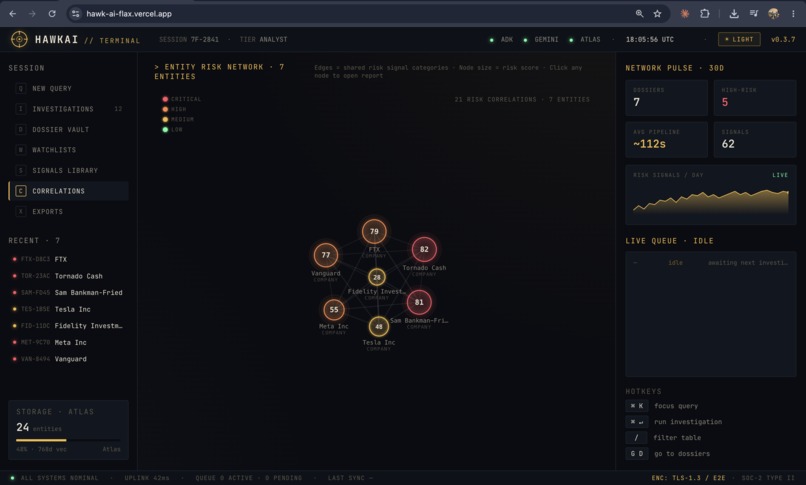Open the recent Tesla Inc dossier
The height and width of the screenshot is (485, 806).
click(x=68, y=309)
